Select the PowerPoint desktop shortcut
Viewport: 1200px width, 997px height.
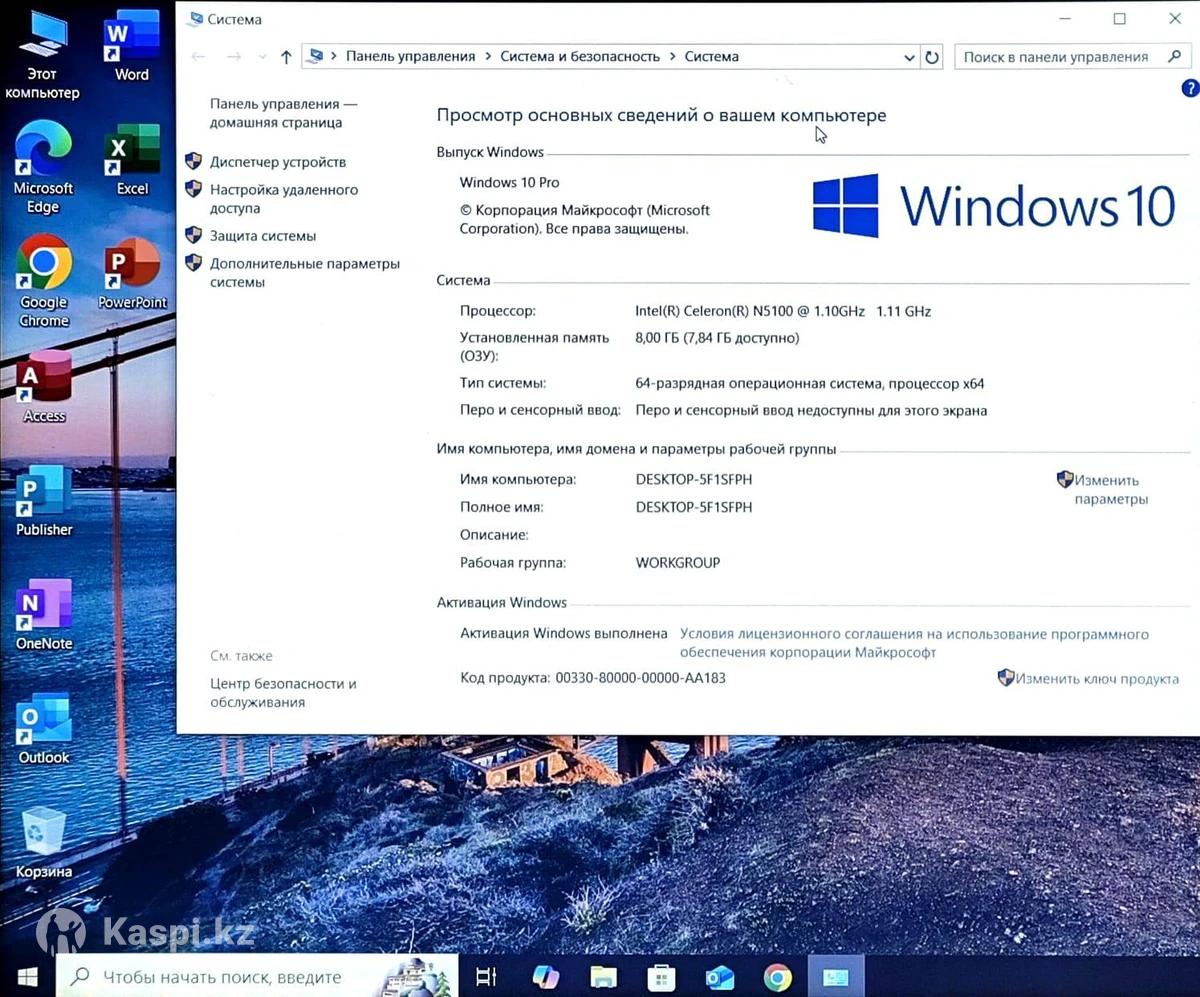pos(132,274)
